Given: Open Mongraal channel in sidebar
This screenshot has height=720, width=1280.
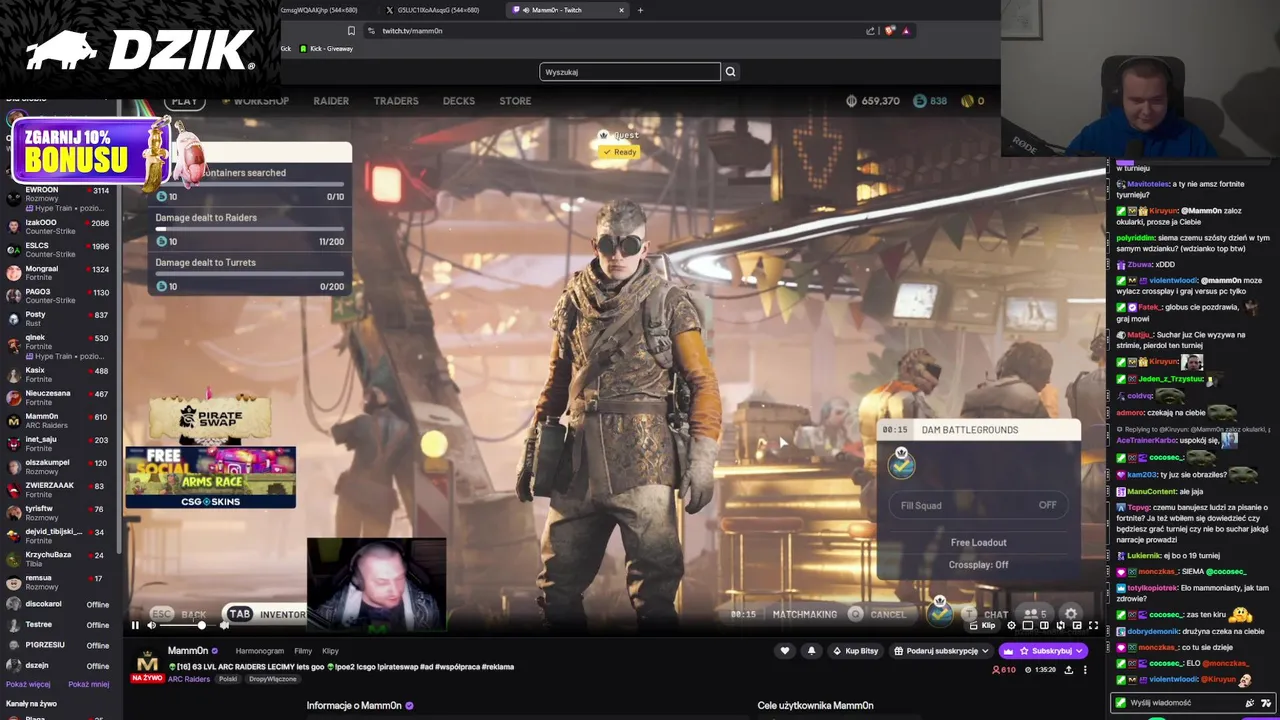Looking at the screenshot, I should [x=60, y=273].
